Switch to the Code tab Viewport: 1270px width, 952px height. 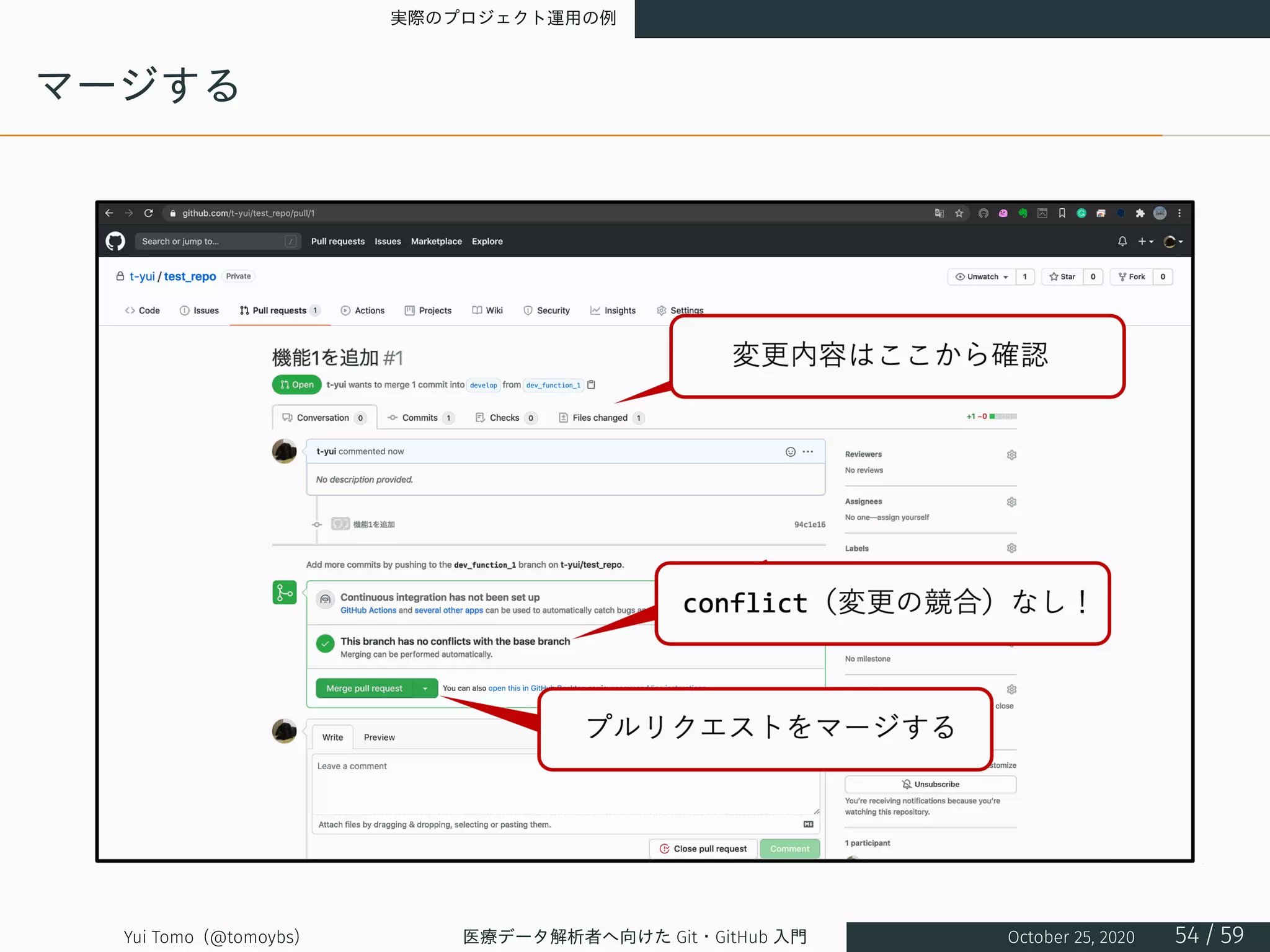143,311
